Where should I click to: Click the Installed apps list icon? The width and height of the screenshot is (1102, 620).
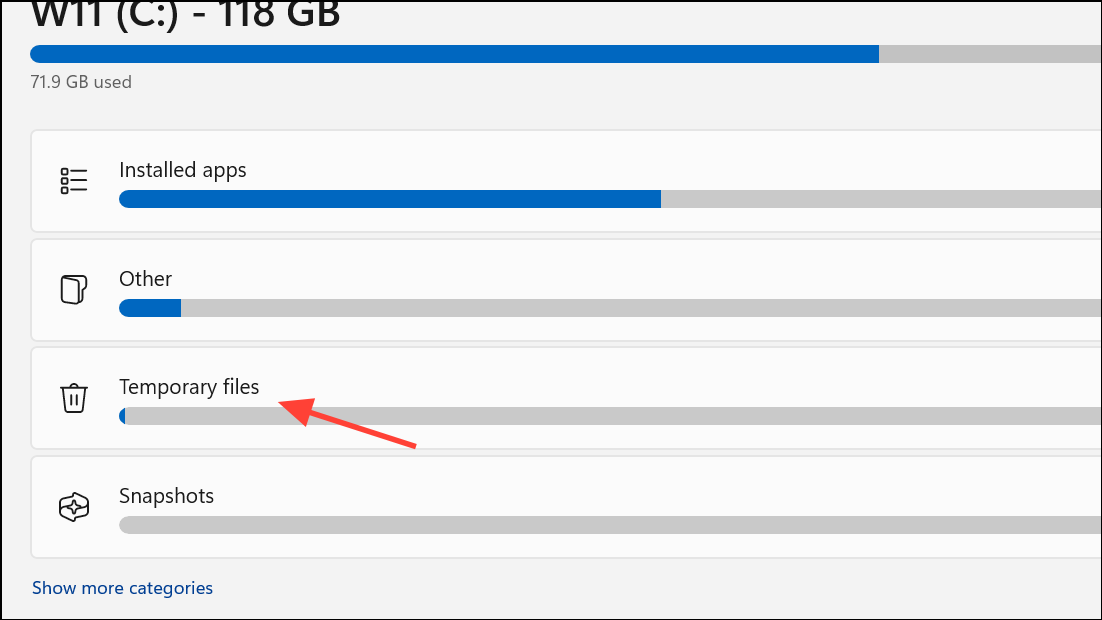(x=74, y=181)
